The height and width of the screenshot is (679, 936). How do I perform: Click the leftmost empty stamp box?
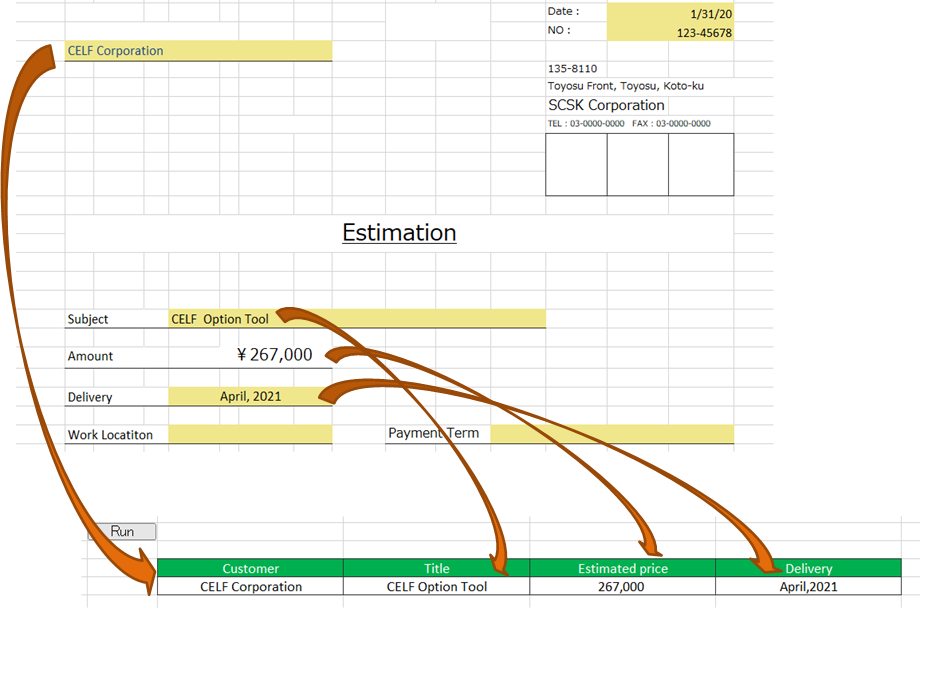pyautogui.click(x=576, y=165)
